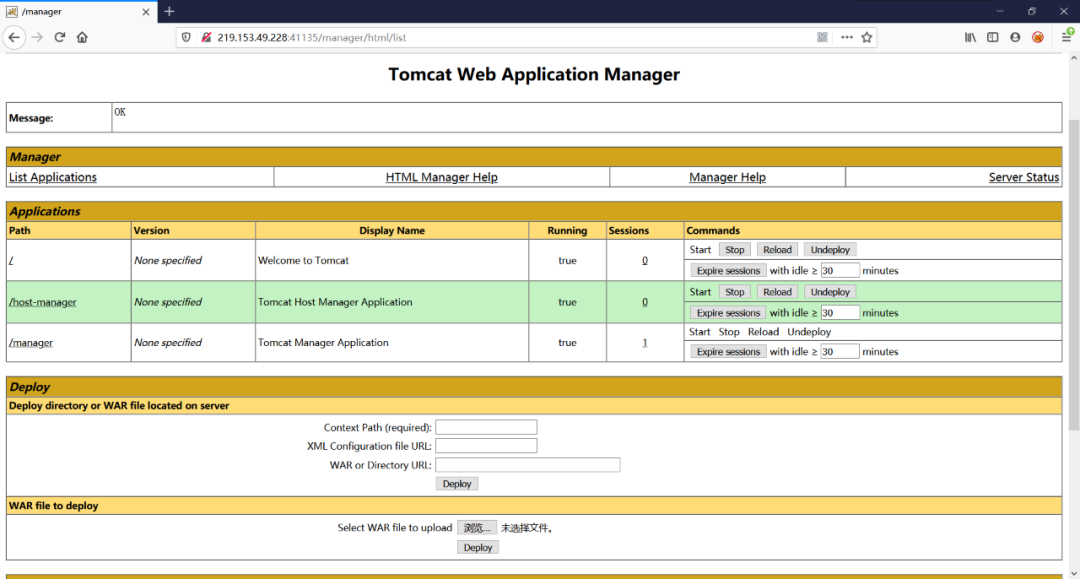This screenshot has height=579, width=1080.
Task: Edit idle minutes field for /manager
Action: tap(840, 352)
